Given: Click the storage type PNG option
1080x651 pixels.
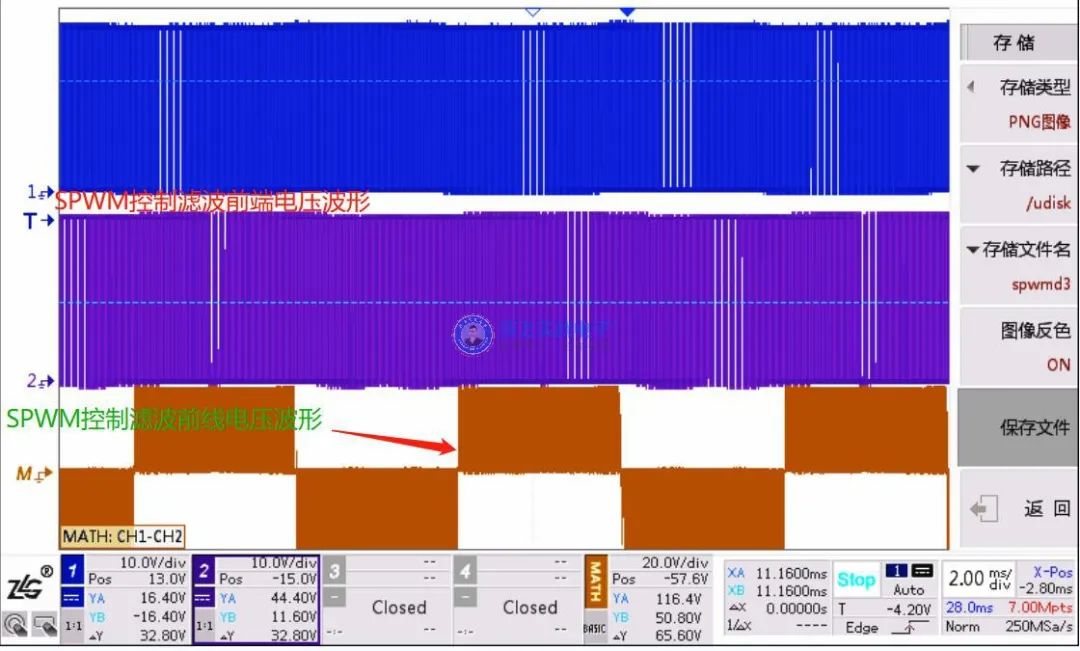Looking at the screenshot, I should click(1039, 122).
